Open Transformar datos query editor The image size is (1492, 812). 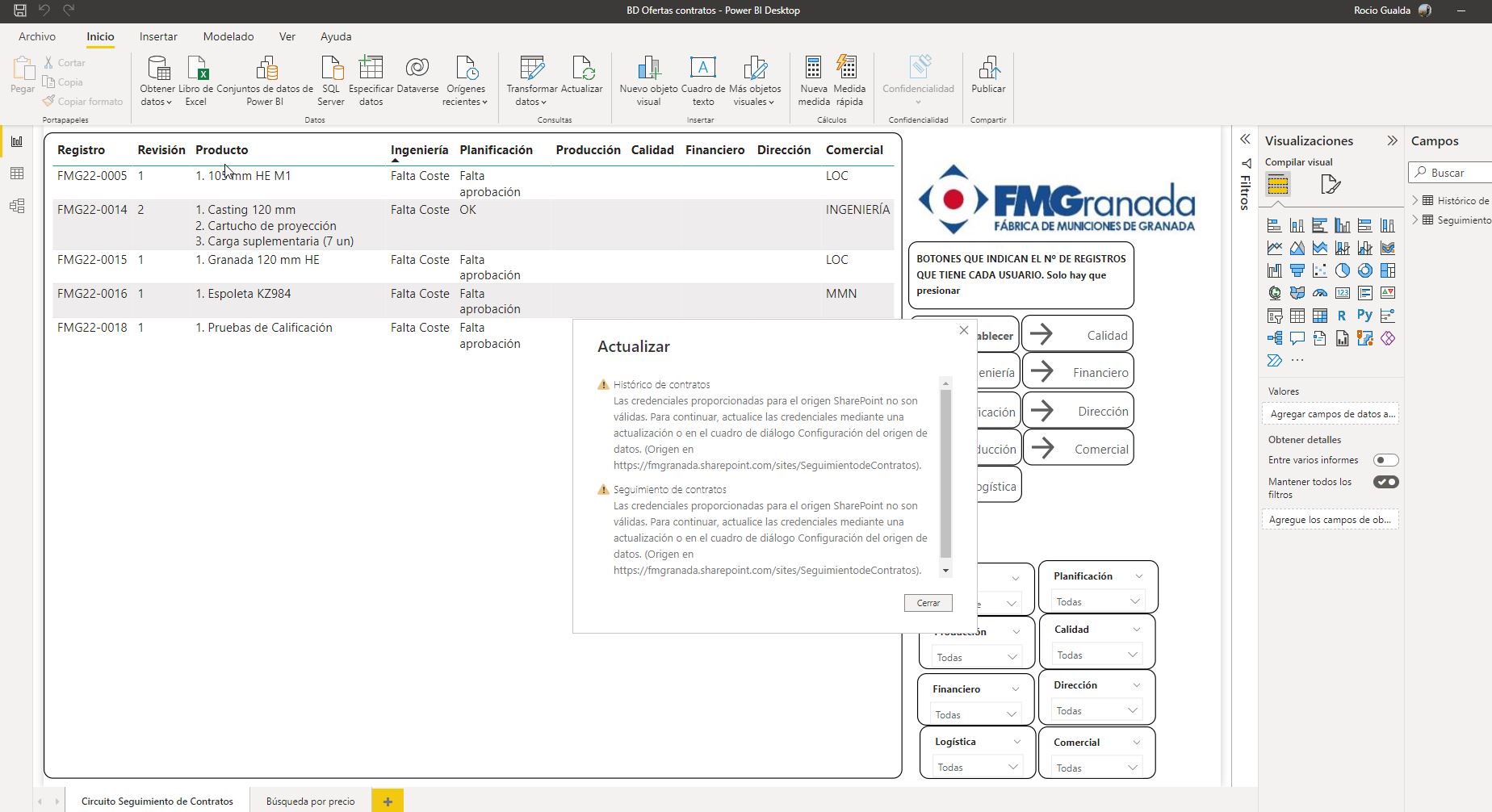click(532, 81)
